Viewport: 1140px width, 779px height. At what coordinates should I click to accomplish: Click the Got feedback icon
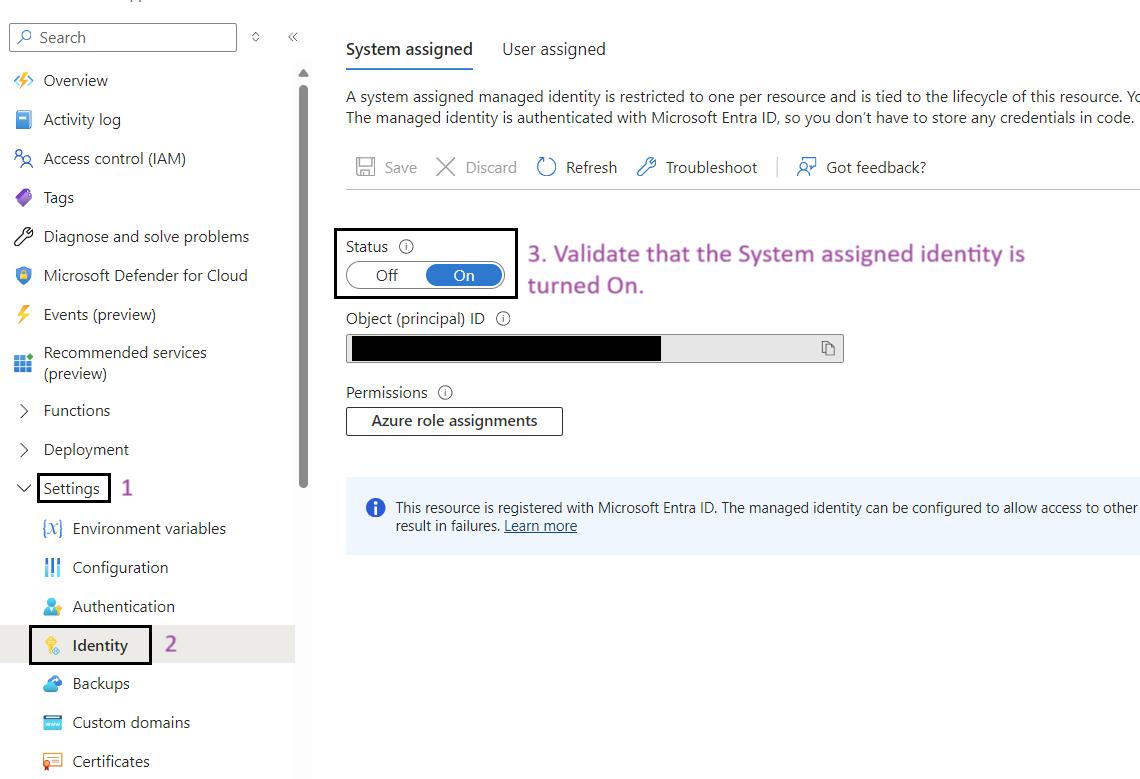click(806, 167)
